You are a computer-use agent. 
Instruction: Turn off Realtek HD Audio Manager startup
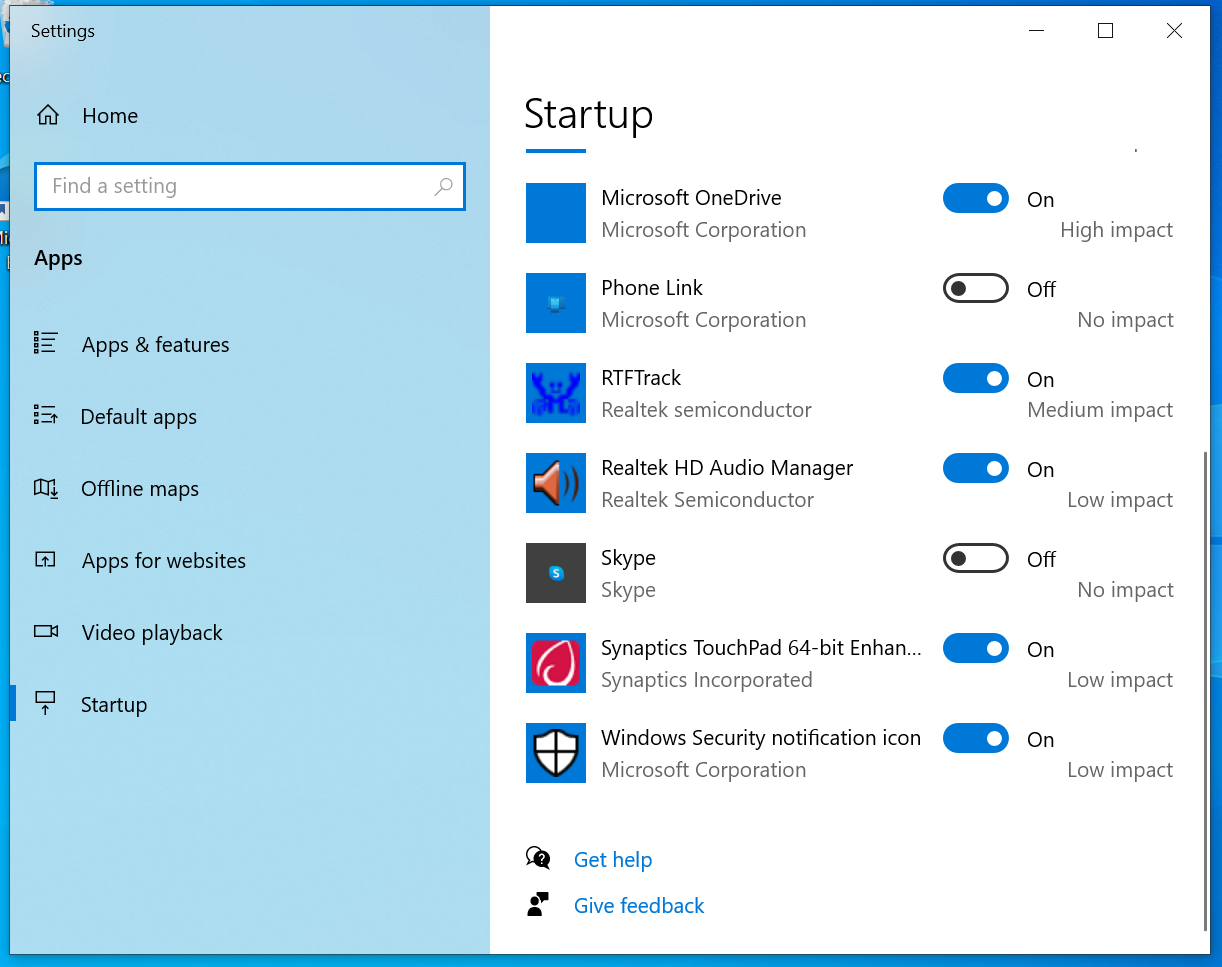(x=975, y=468)
